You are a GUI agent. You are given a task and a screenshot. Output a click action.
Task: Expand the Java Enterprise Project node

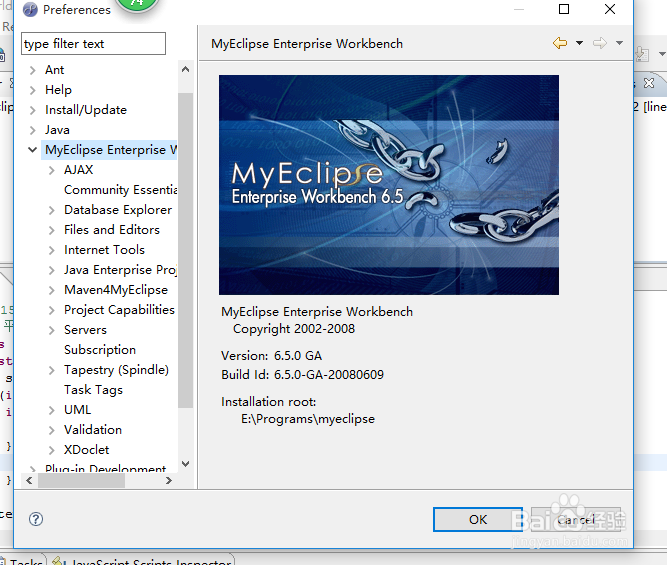click(x=51, y=270)
